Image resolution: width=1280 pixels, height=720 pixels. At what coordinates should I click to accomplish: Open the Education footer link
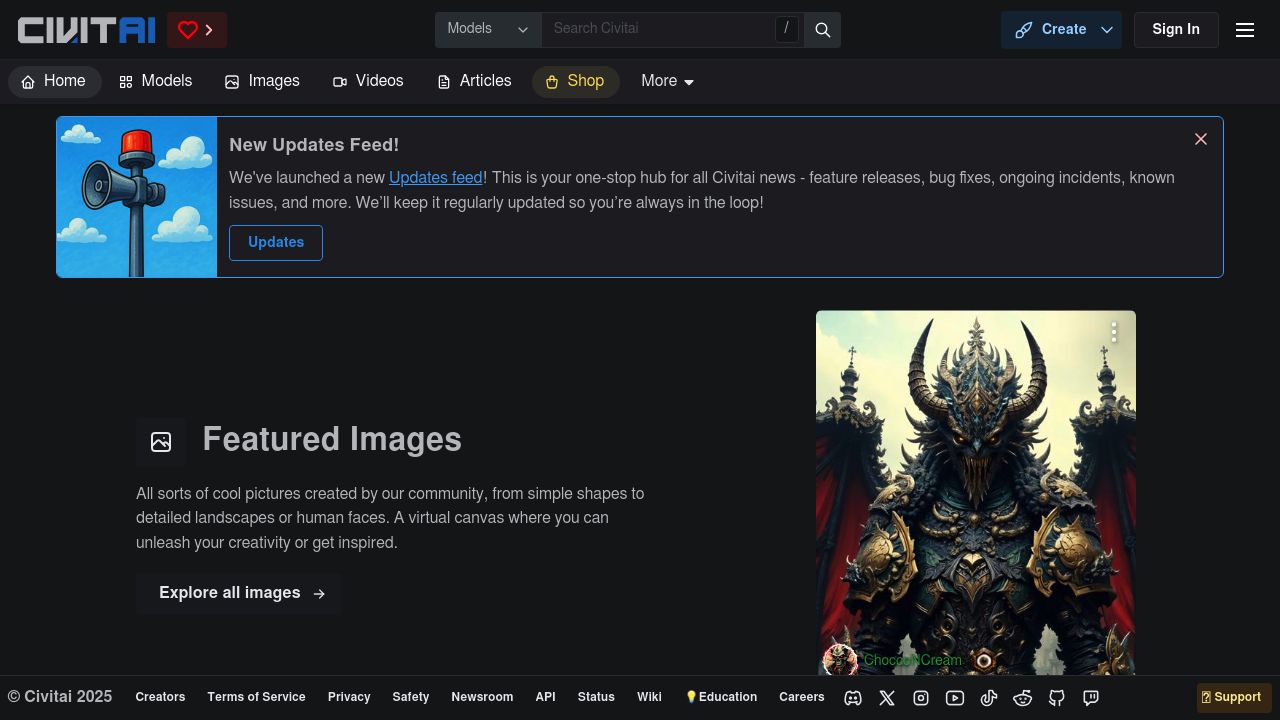click(x=721, y=698)
